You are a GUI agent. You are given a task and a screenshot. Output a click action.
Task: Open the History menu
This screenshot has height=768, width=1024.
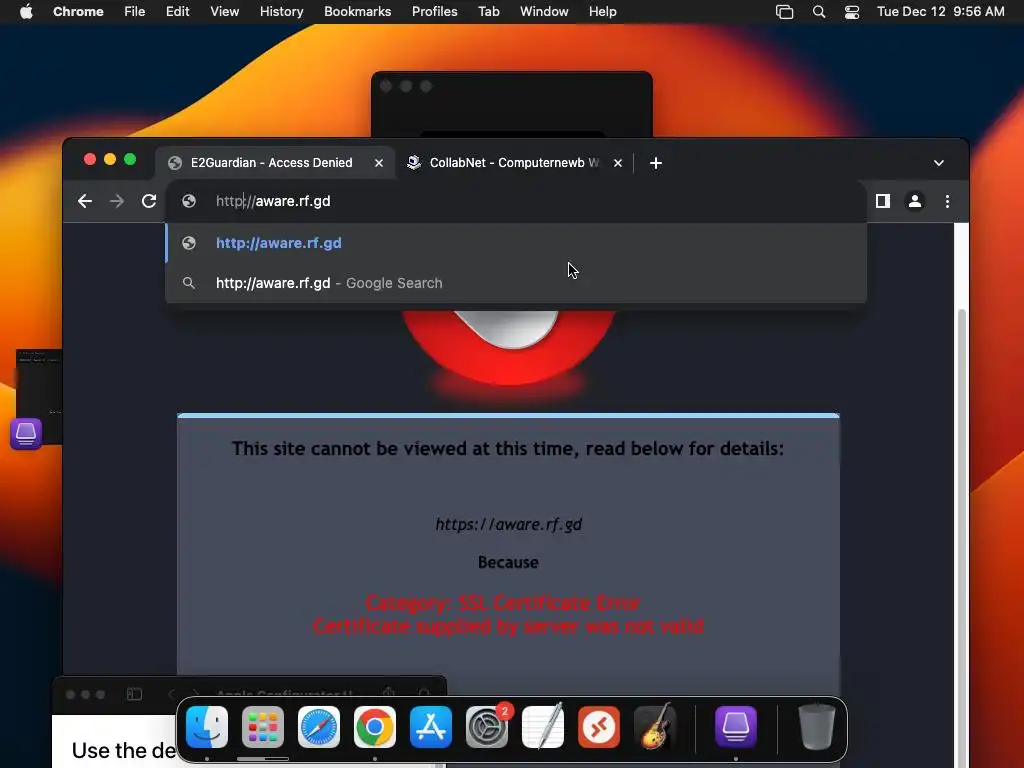[x=281, y=12]
